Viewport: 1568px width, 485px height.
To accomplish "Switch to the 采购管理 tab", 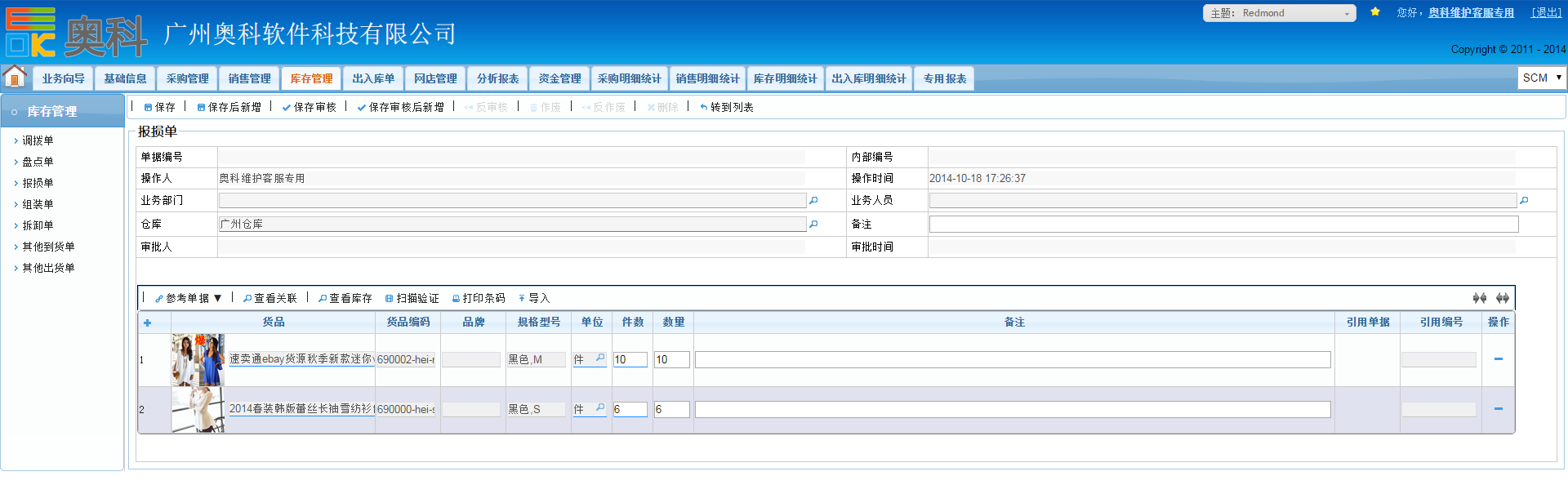I will coord(187,78).
